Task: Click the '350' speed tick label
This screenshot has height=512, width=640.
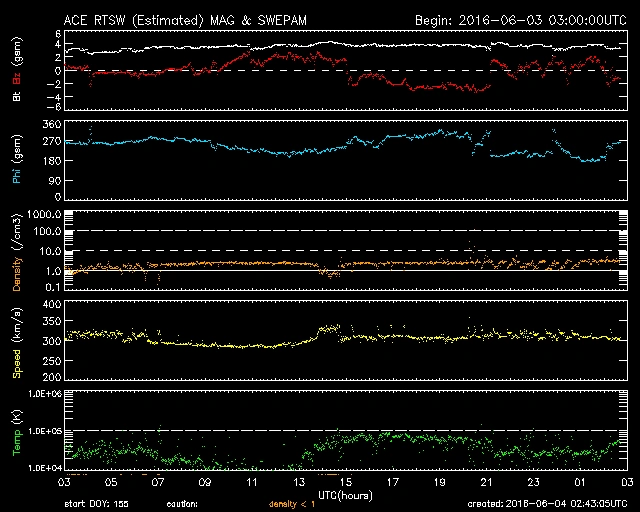Action: tap(51, 321)
